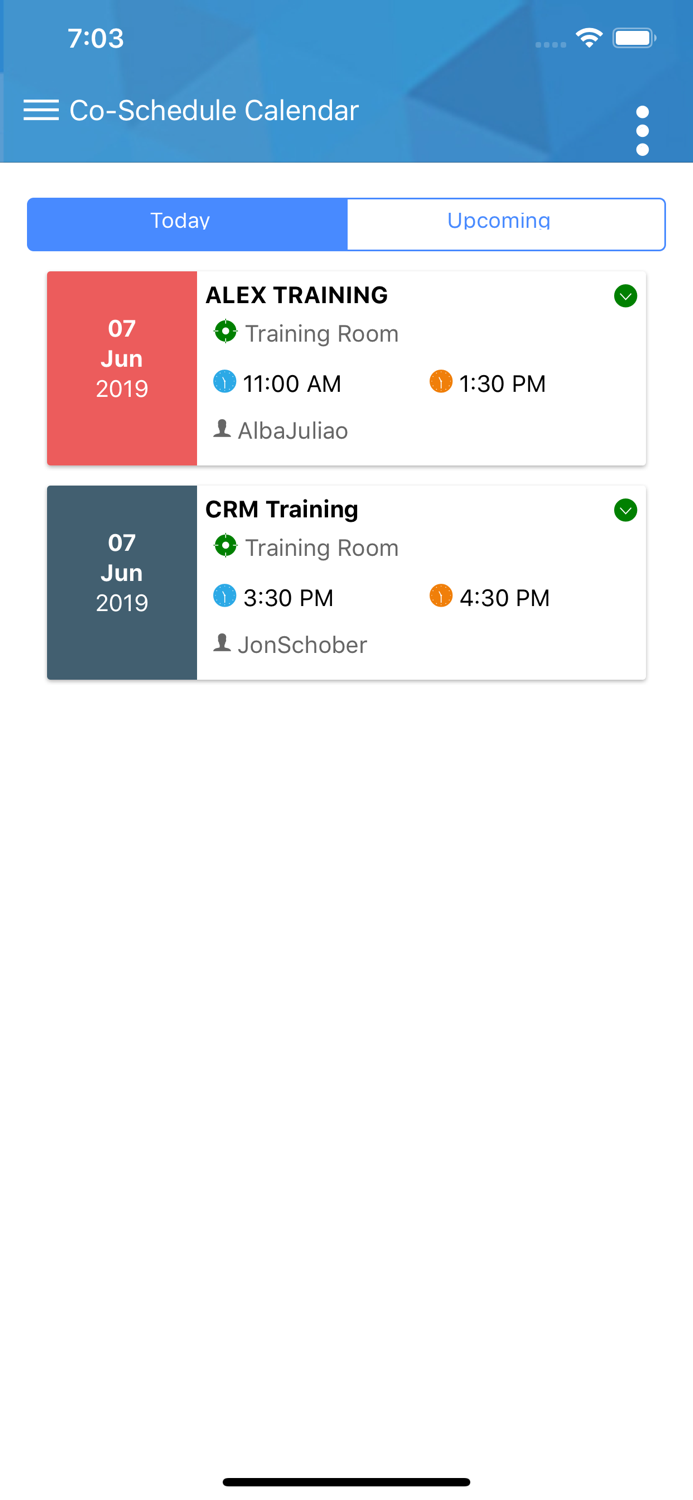Click the blue start time clock icon on ALEX TRAINING
This screenshot has height=1500, width=693.
pos(225,383)
